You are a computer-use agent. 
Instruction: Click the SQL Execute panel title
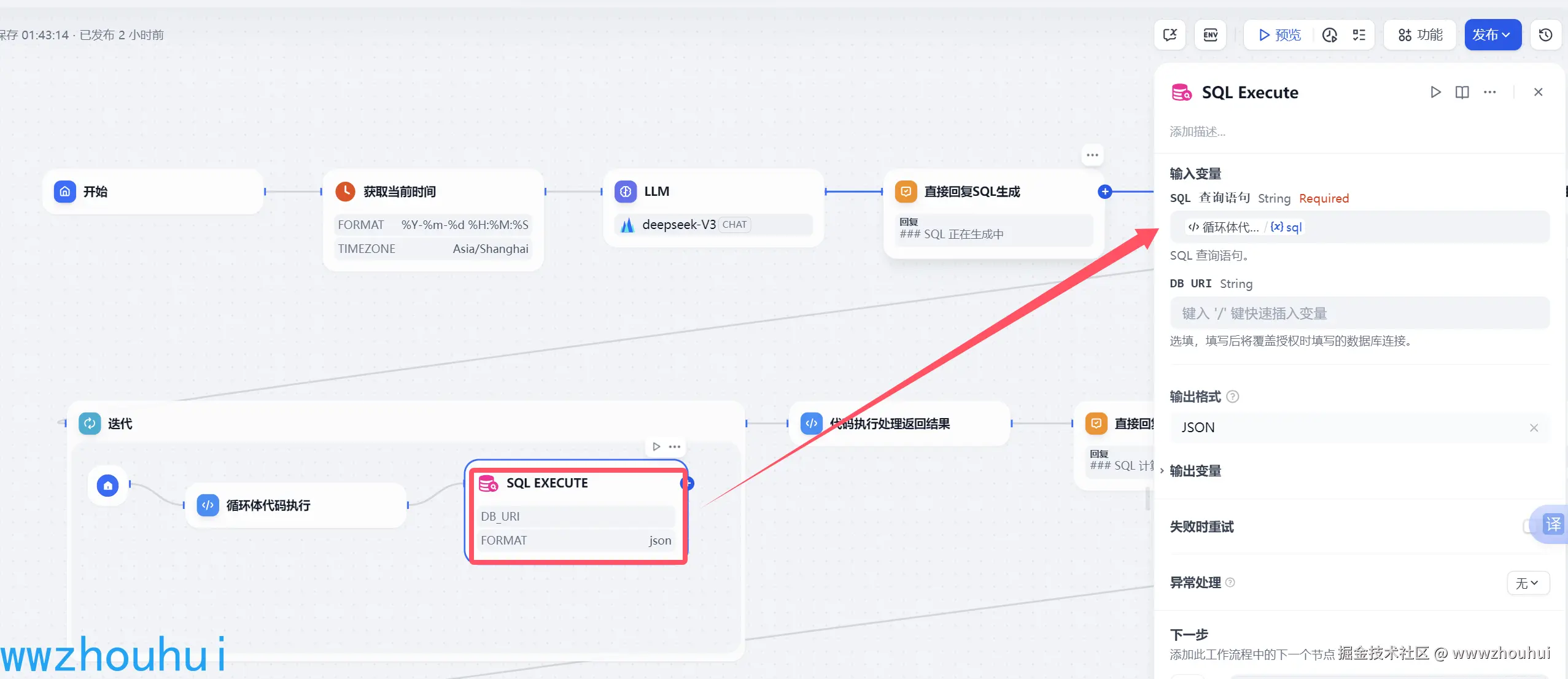coord(1250,93)
